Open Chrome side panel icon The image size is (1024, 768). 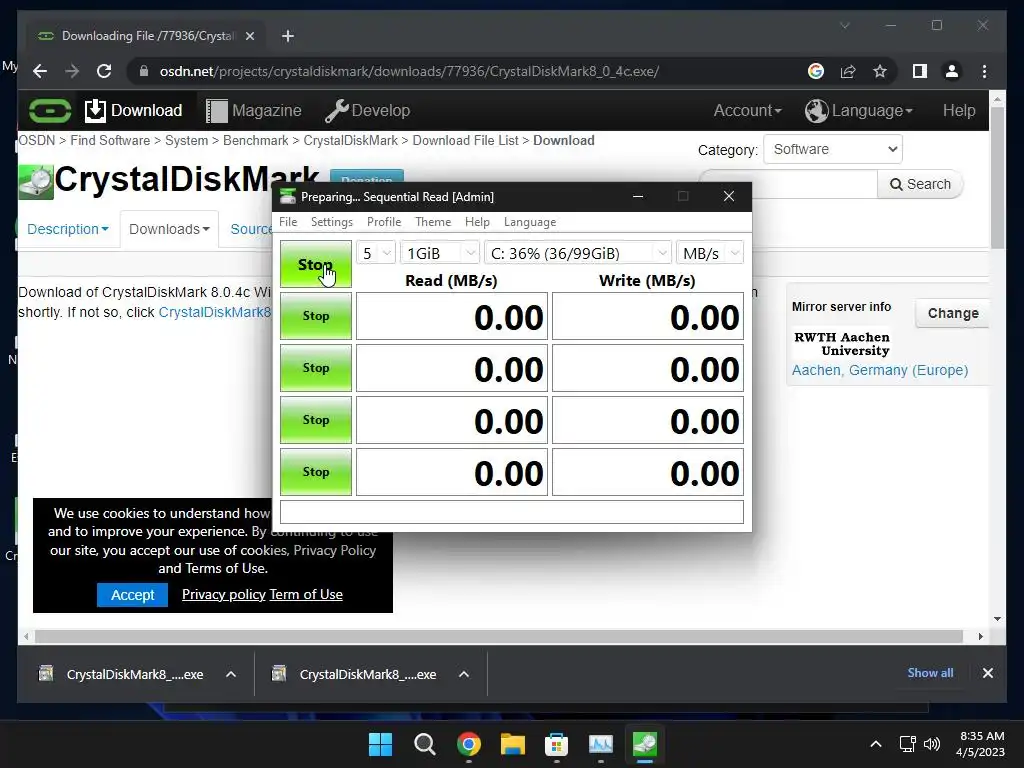920,71
